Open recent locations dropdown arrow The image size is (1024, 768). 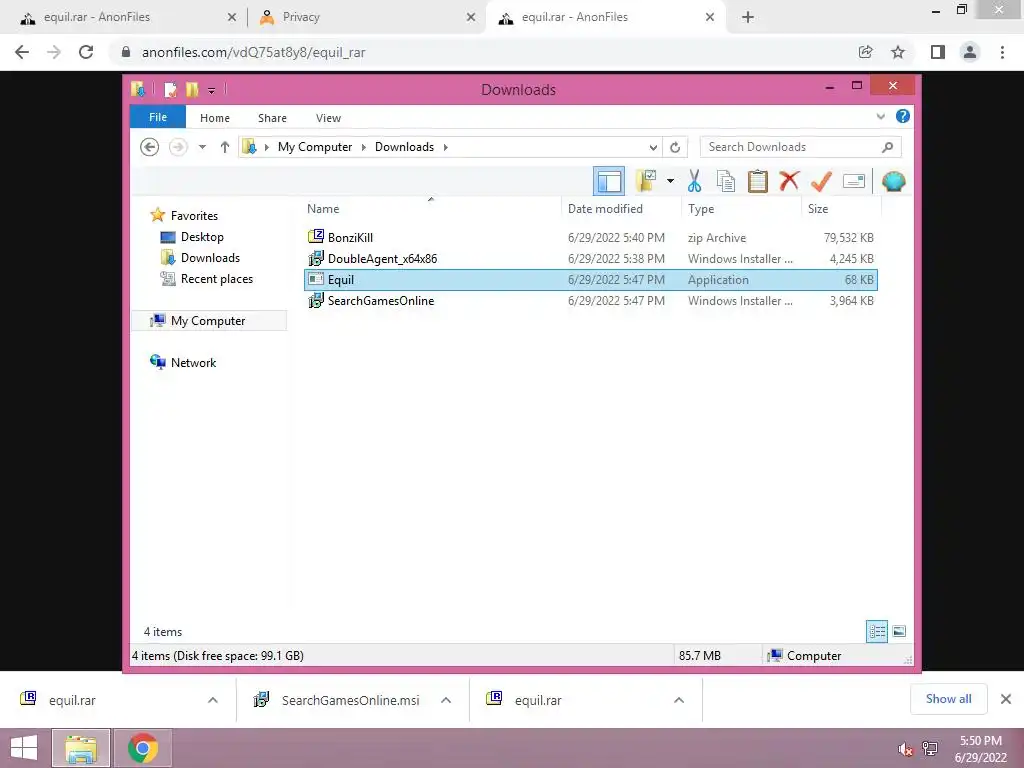[x=202, y=147]
